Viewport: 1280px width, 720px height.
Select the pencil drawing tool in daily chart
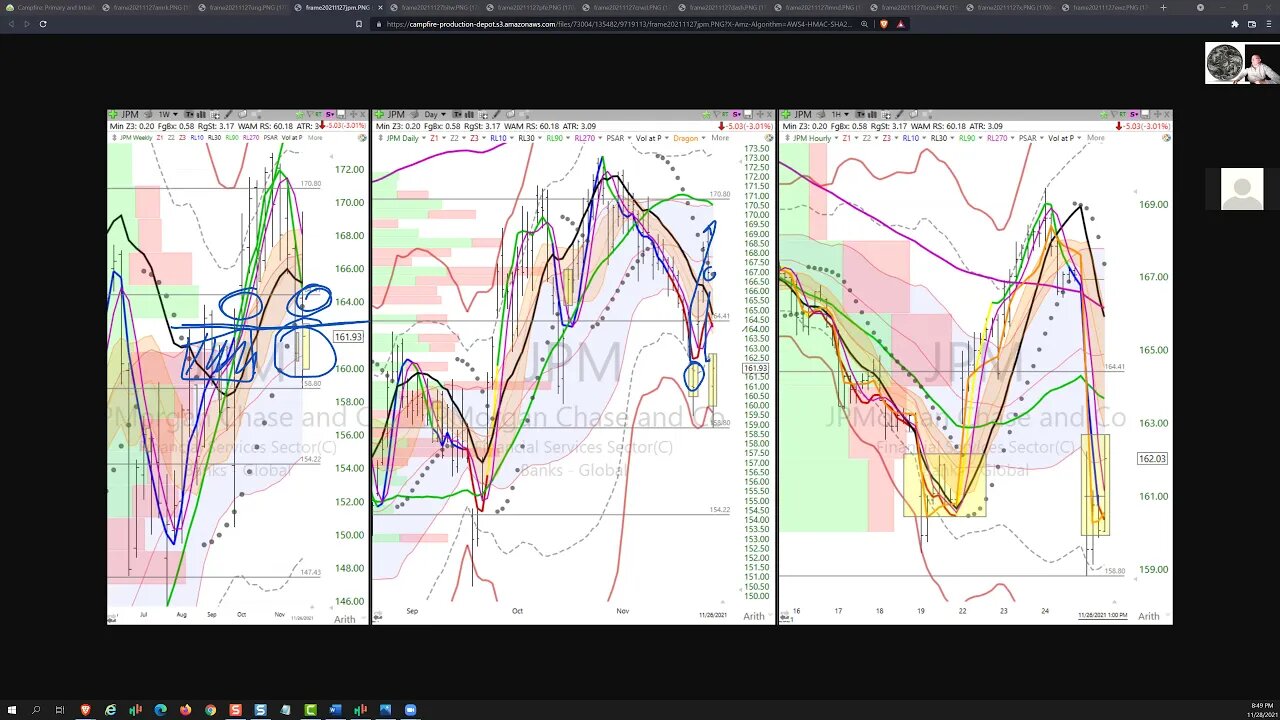point(496,115)
